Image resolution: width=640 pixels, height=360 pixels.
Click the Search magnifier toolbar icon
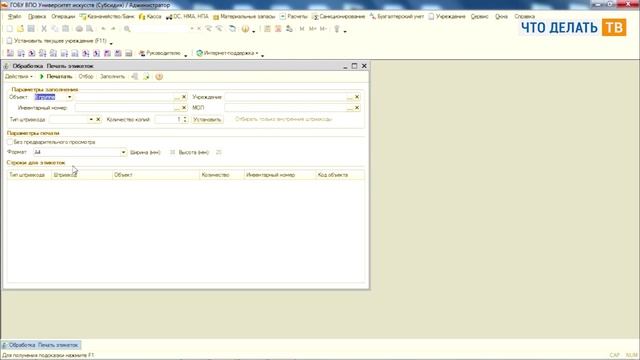[127, 29]
